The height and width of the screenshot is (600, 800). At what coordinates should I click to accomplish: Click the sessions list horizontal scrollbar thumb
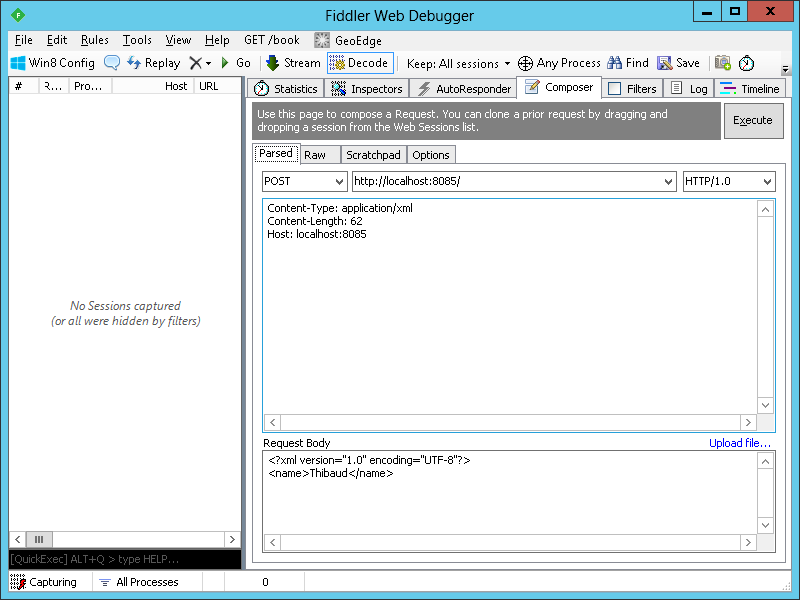click(40, 538)
